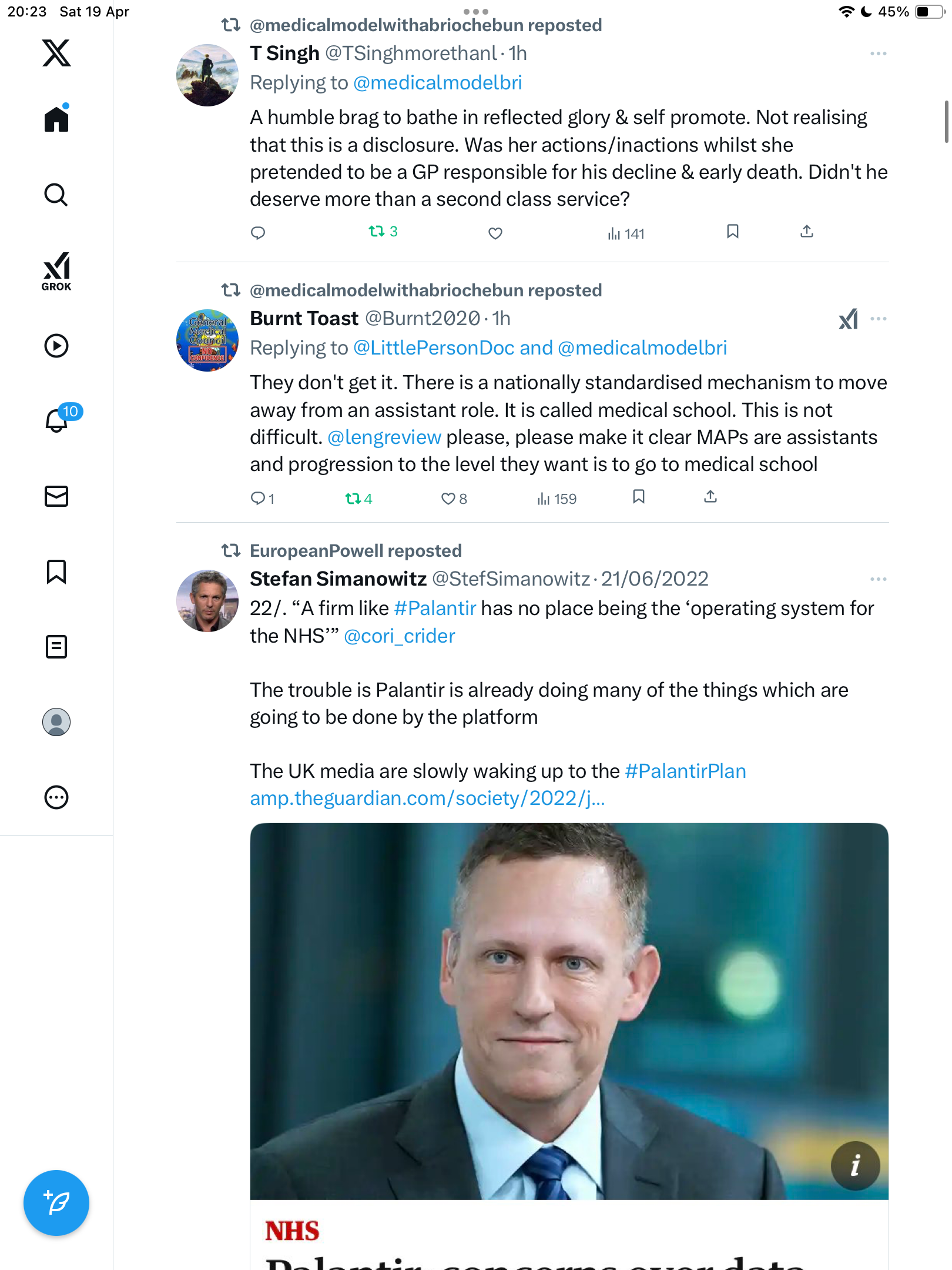Image resolution: width=952 pixels, height=1270 pixels.
Task: Expand the sidebar More circle menu
Action: pos(56,797)
